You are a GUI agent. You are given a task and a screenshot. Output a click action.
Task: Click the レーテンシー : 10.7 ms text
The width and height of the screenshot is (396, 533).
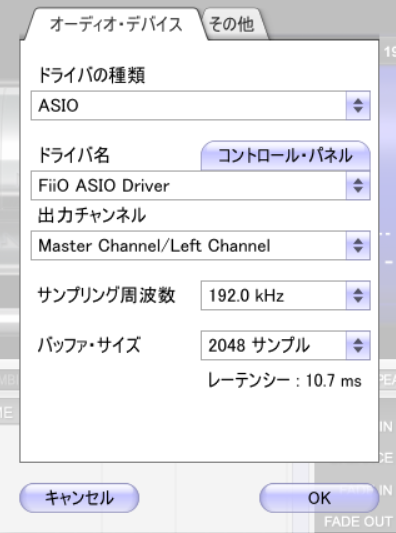tap(285, 381)
